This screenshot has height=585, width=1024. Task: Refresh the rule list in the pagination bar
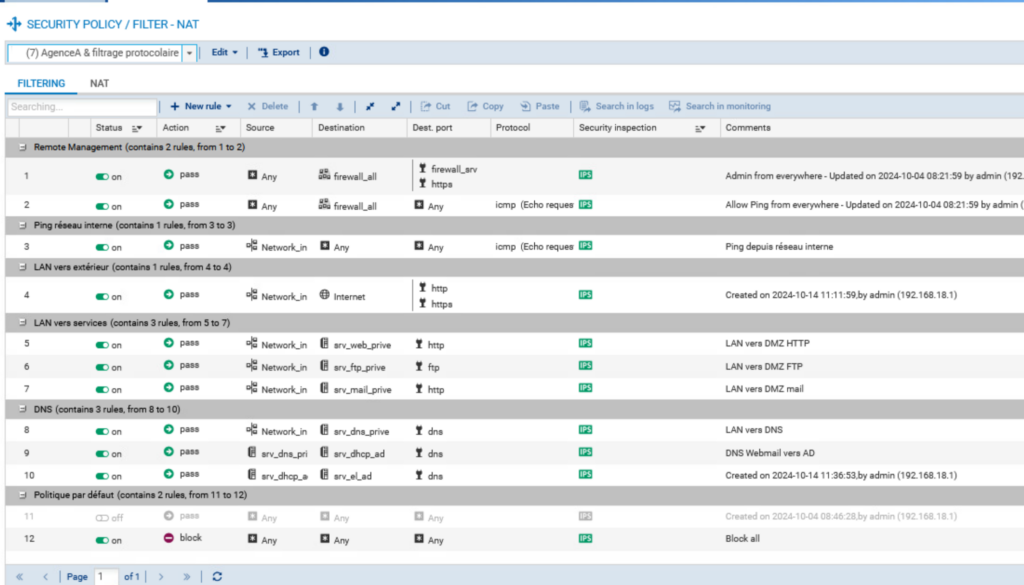[217, 576]
